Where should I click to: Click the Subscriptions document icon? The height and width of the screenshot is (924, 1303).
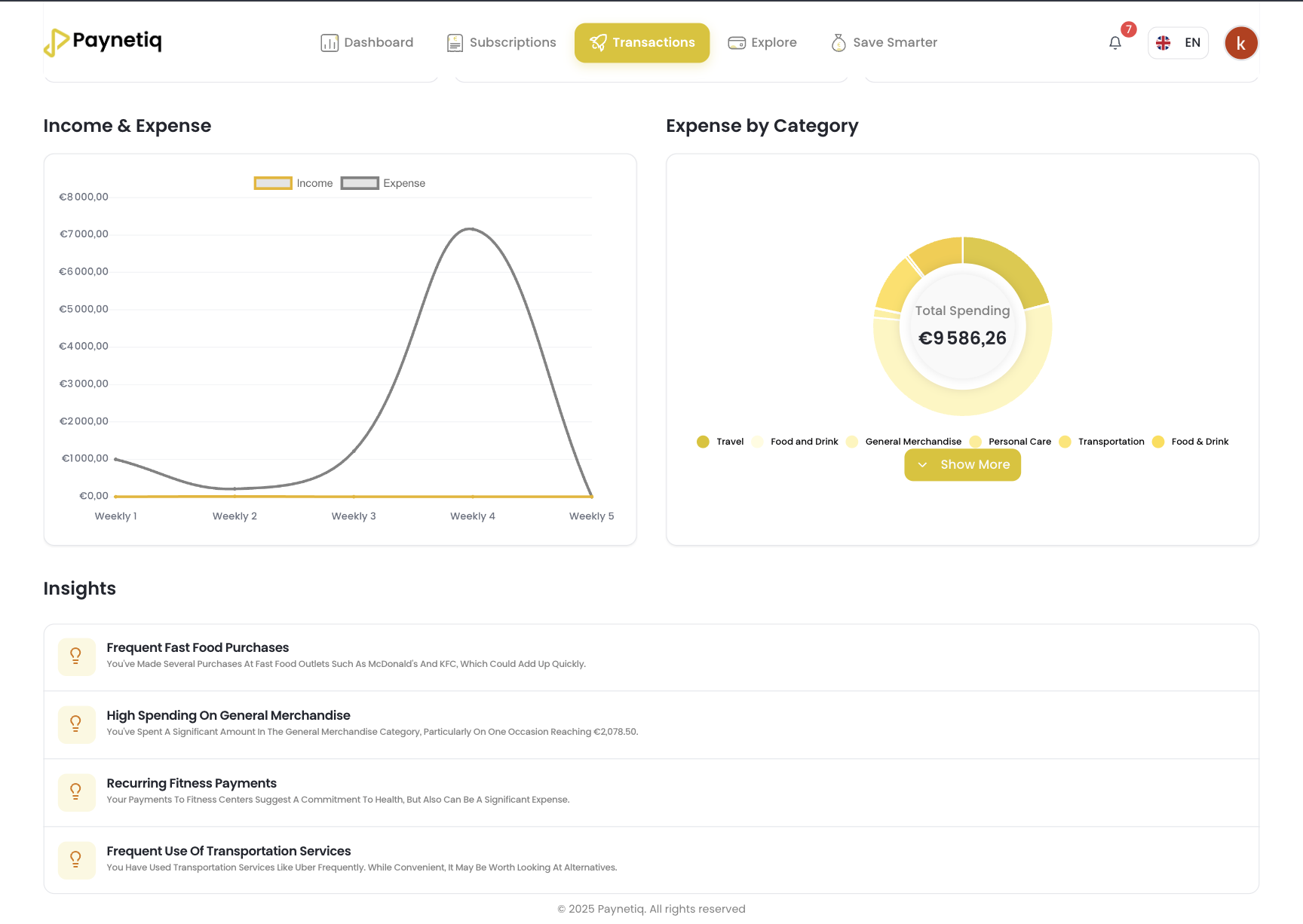(x=455, y=42)
